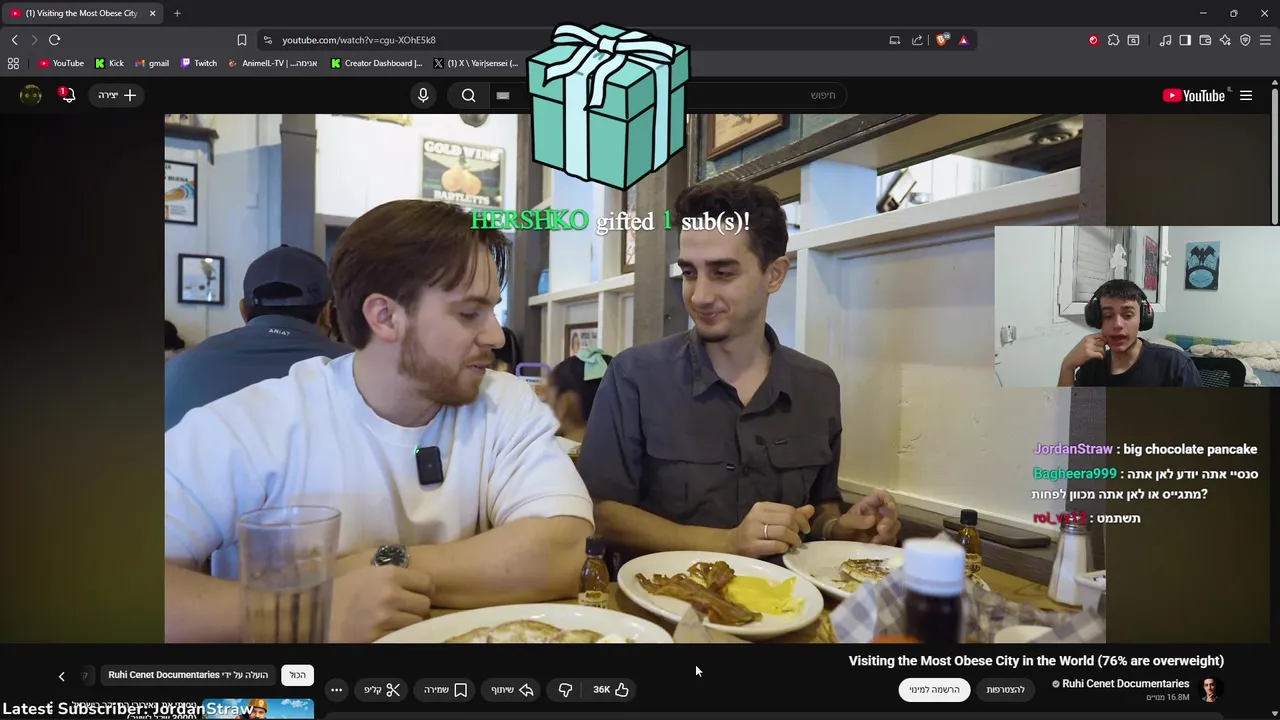Screen dimensions: 1280x720
Task: Like the video with thumbs-up 36K
Action: point(611,690)
